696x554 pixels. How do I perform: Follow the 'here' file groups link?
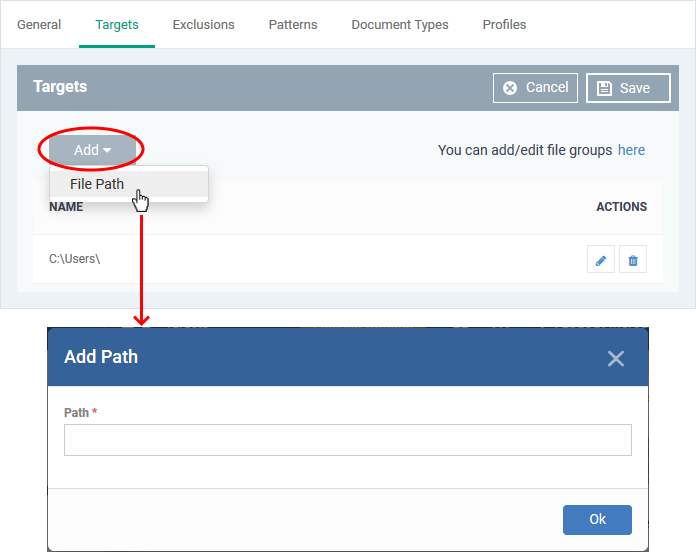631,150
